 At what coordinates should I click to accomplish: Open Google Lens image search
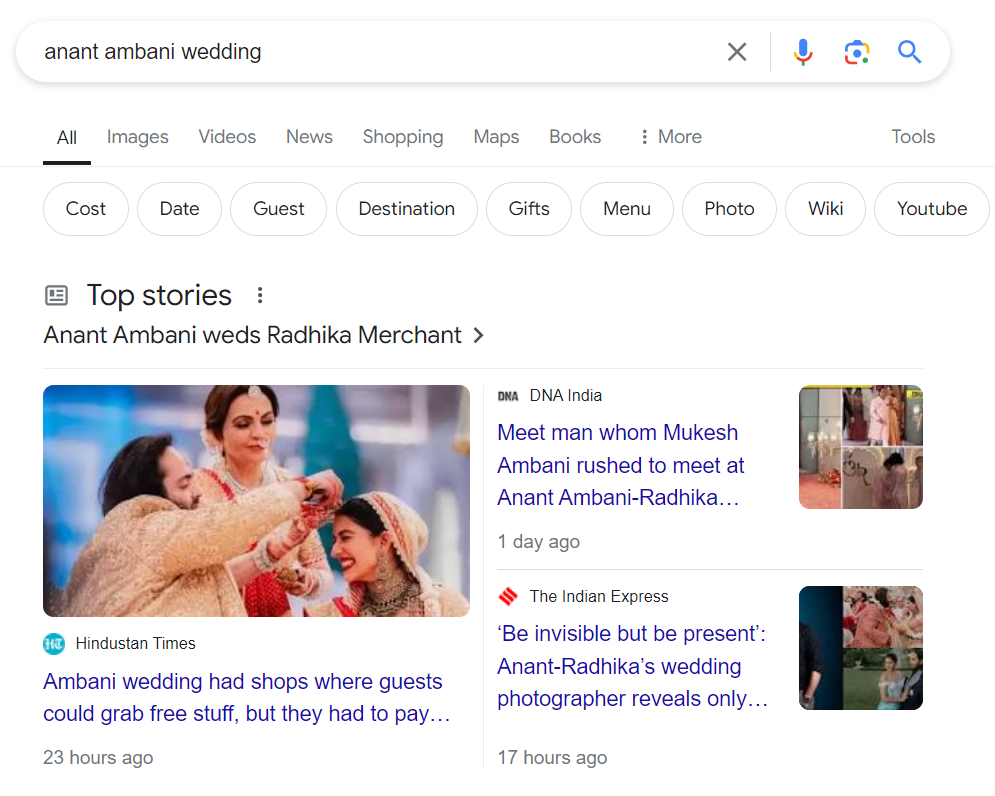click(856, 52)
